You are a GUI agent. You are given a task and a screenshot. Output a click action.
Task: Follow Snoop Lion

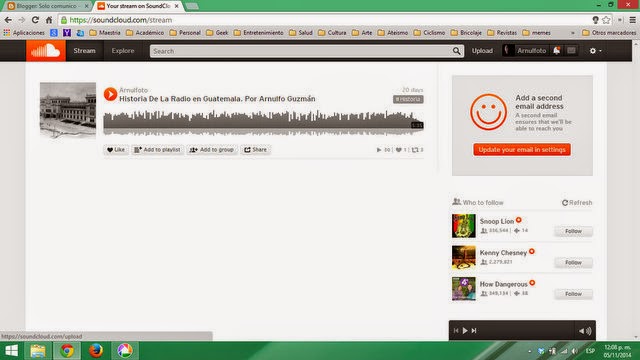tap(573, 231)
